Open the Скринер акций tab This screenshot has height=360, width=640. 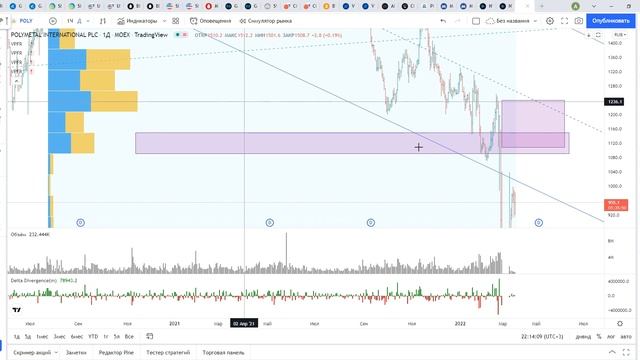tap(32, 352)
